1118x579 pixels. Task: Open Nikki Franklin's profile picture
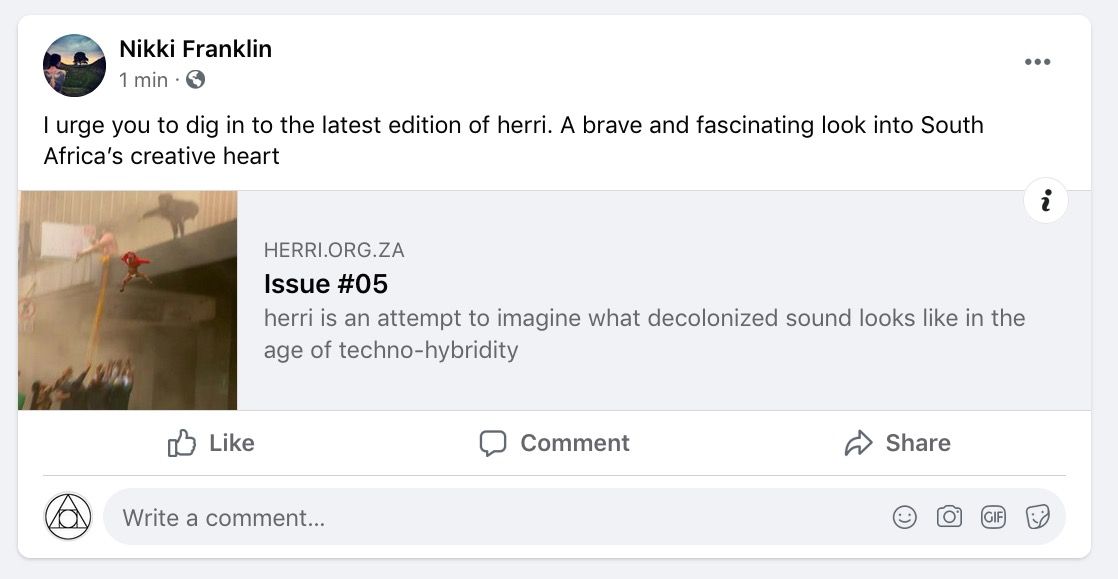pyautogui.click(x=74, y=65)
